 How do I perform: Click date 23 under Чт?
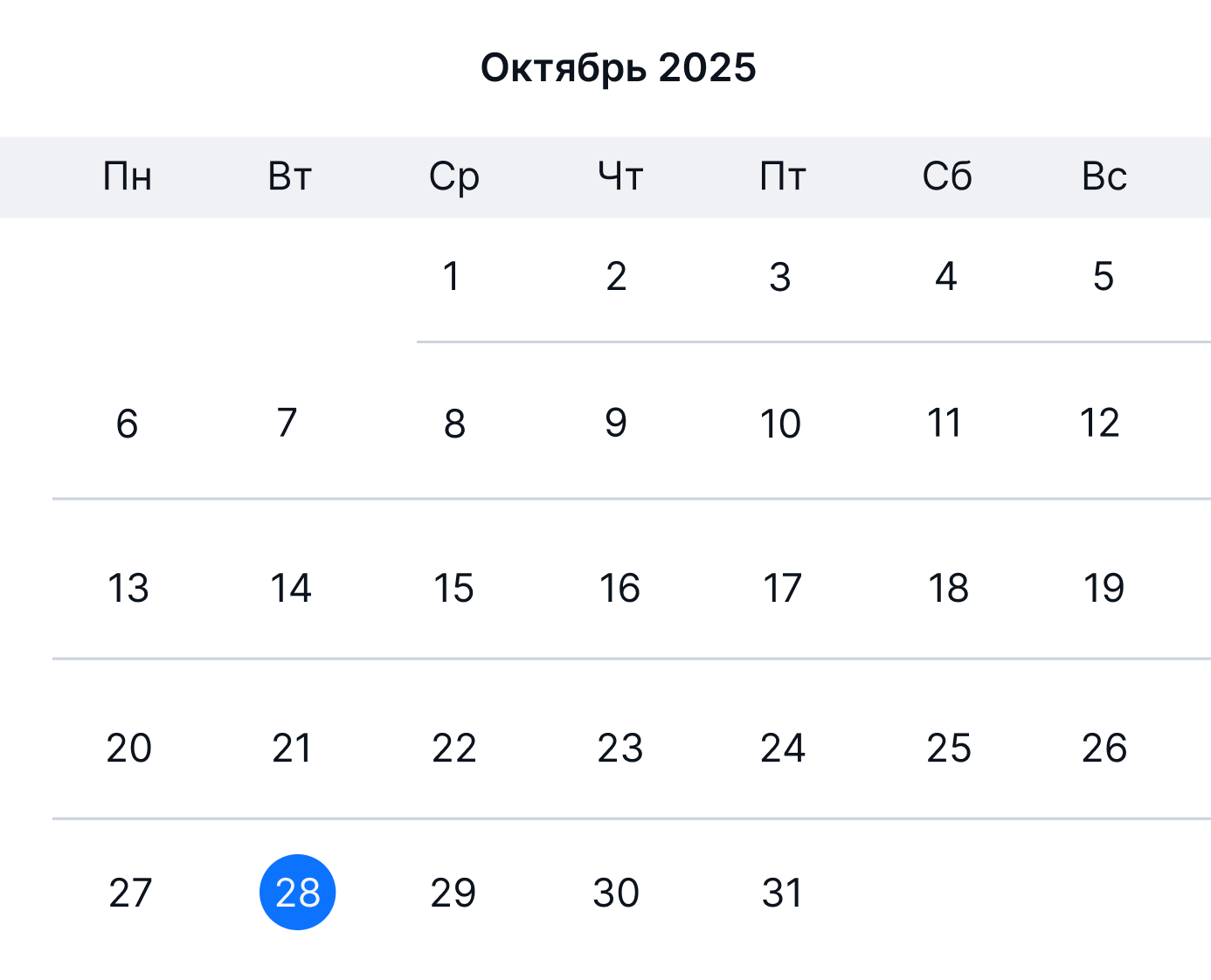[619, 749]
